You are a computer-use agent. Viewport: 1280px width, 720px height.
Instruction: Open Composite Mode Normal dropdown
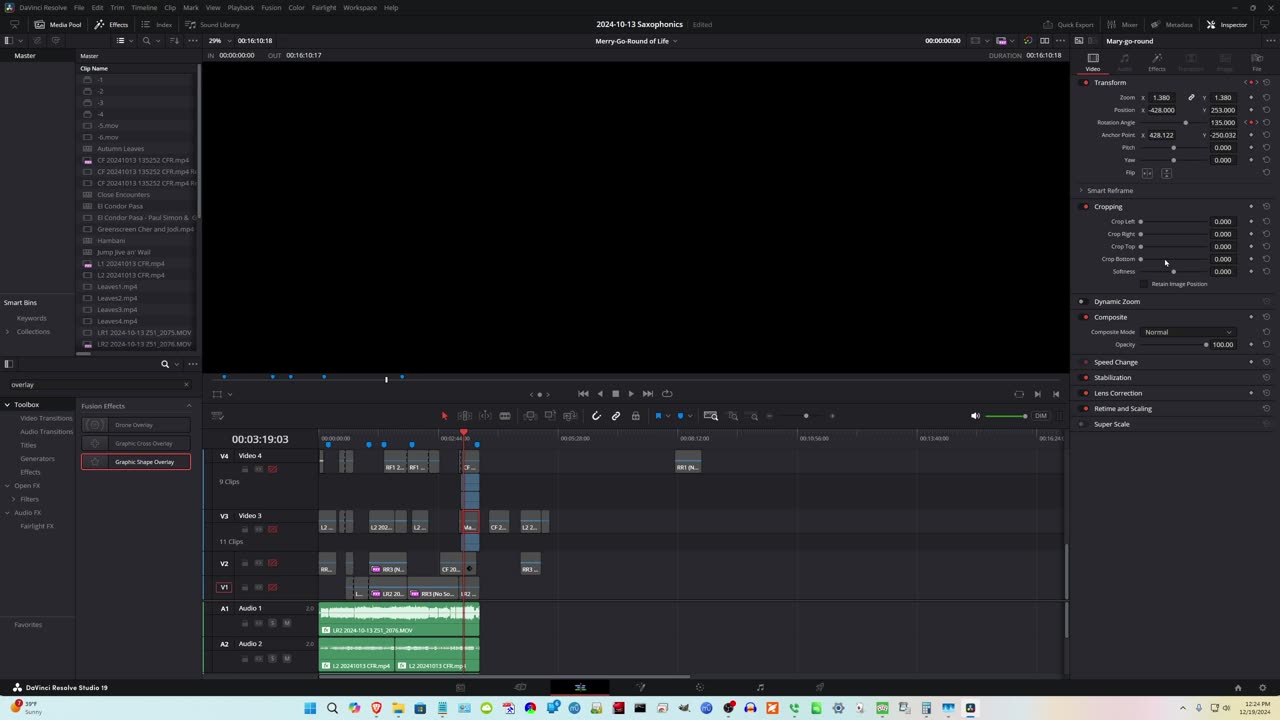coord(1188,332)
